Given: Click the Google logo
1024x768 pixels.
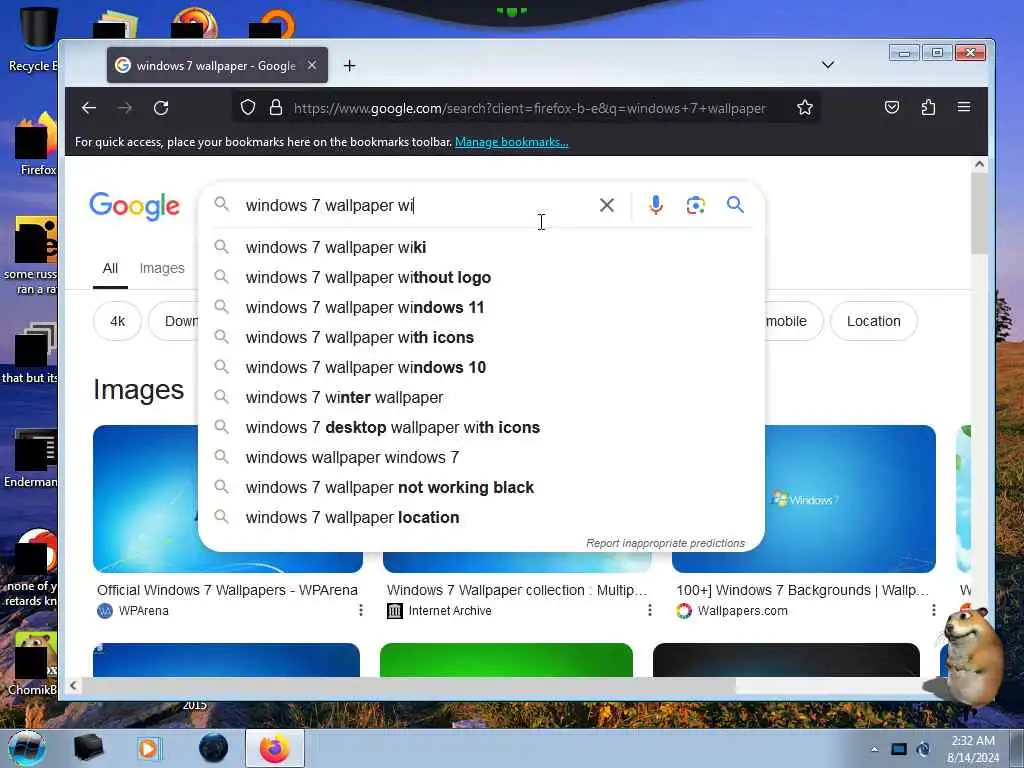Looking at the screenshot, I should point(135,206).
